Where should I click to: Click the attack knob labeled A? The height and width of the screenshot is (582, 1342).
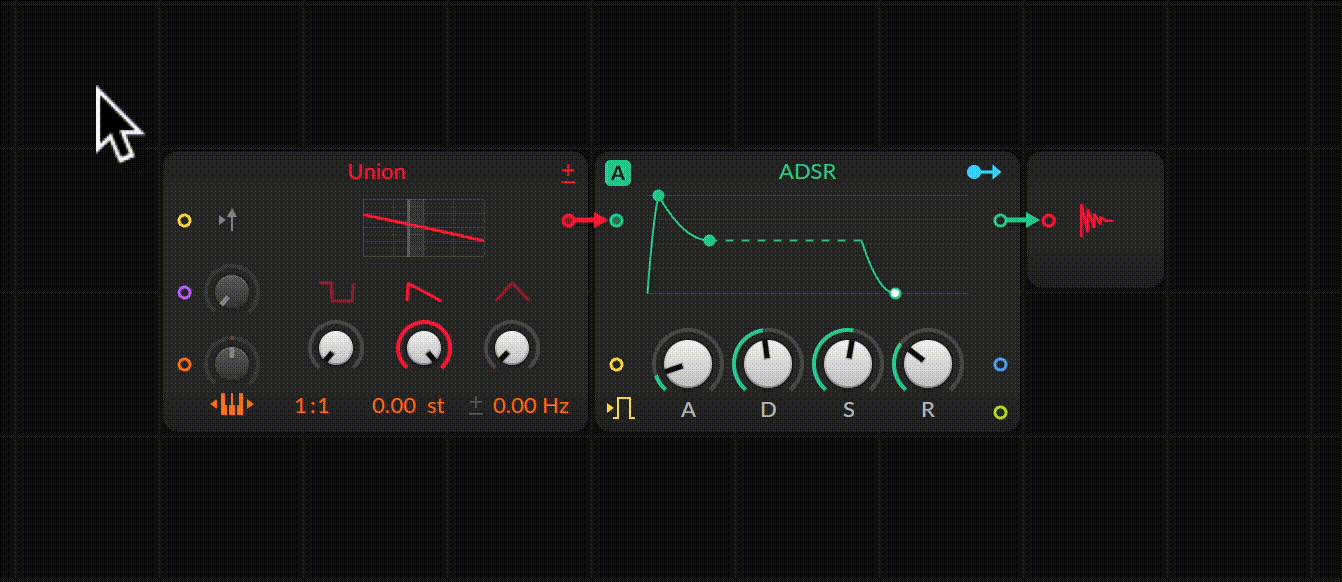(688, 364)
